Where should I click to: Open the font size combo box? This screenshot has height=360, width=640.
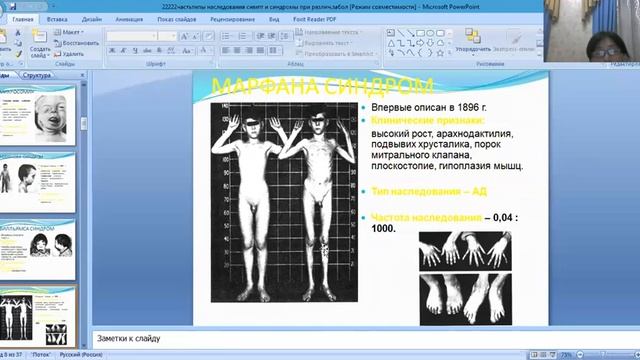(x=167, y=36)
